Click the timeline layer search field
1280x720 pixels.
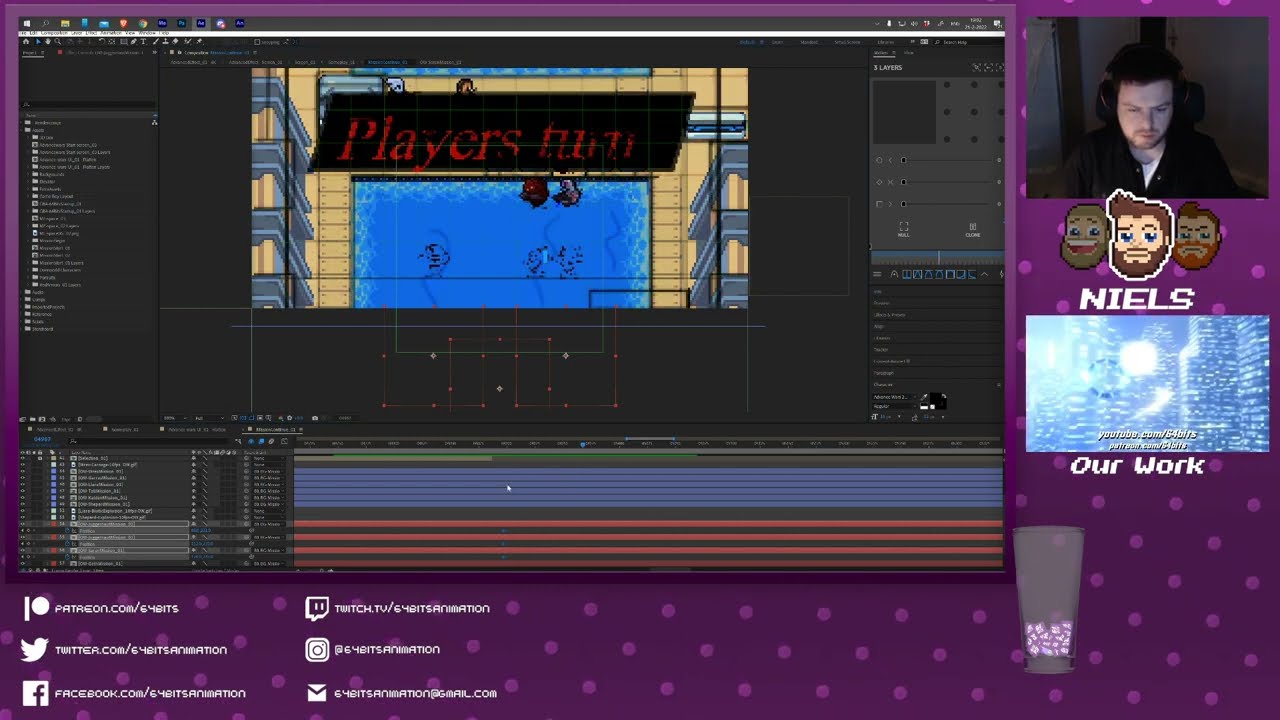coord(148,441)
